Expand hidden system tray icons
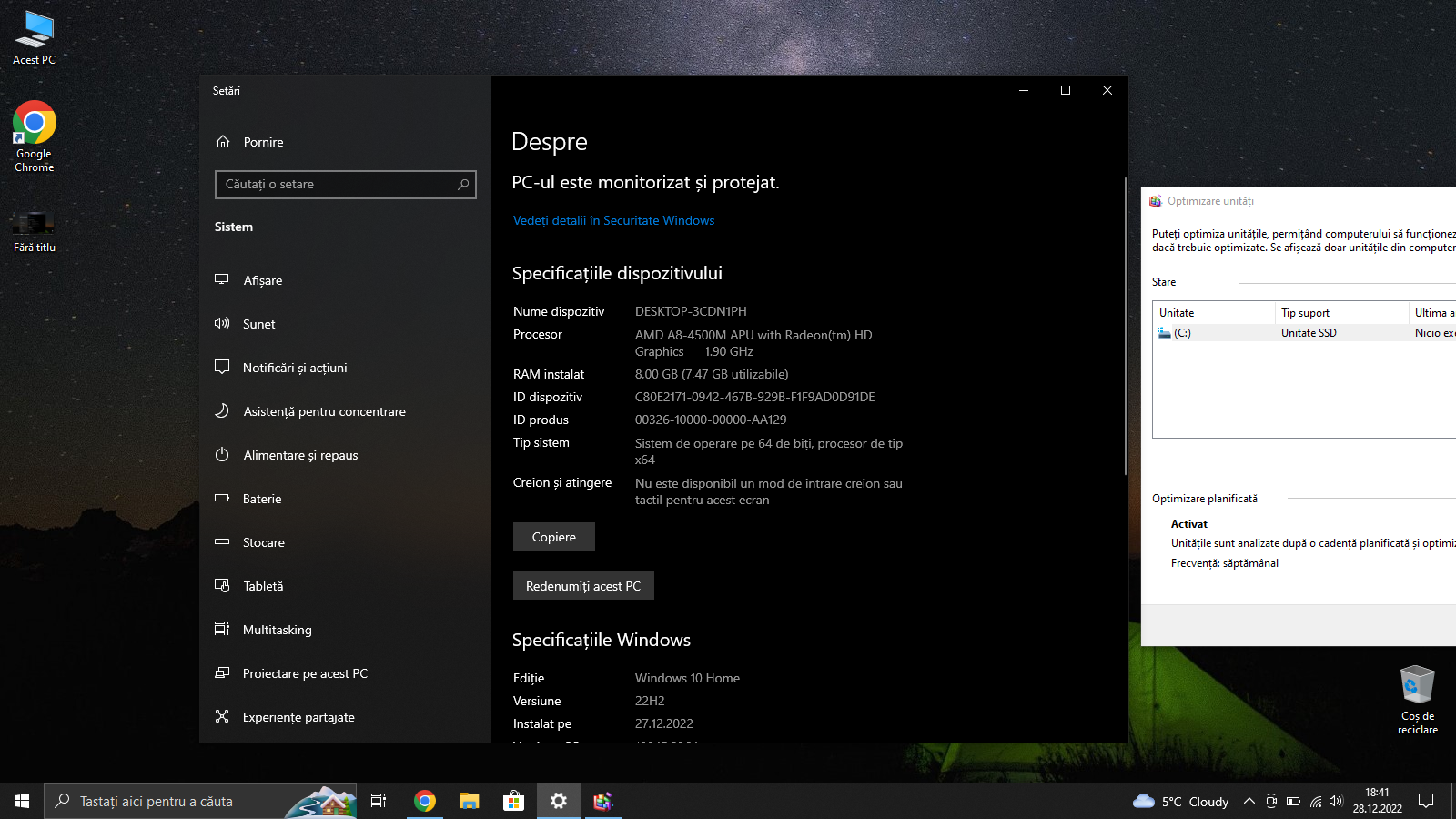 pyautogui.click(x=1249, y=802)
